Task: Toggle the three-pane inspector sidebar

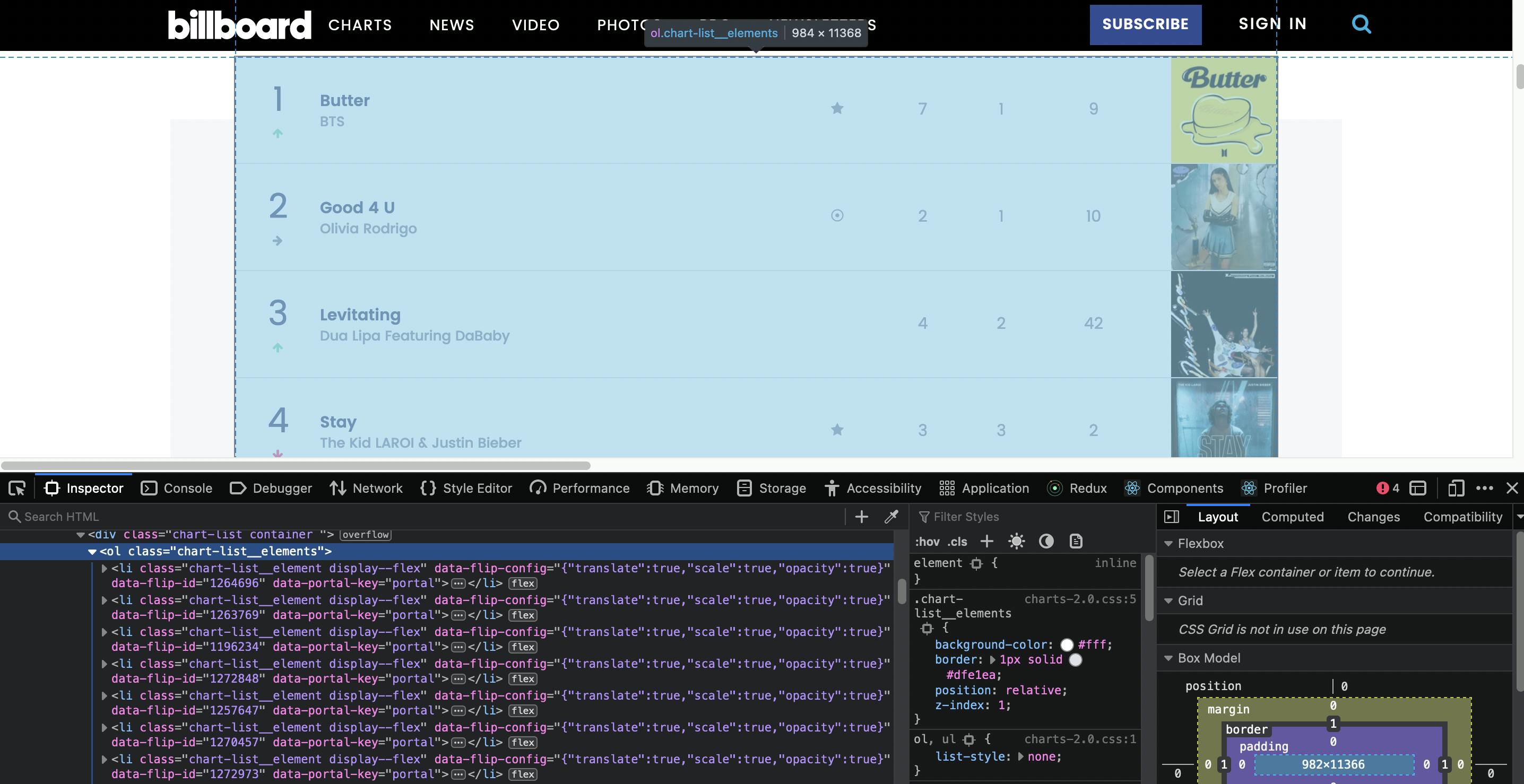Action: point(1172,517)
